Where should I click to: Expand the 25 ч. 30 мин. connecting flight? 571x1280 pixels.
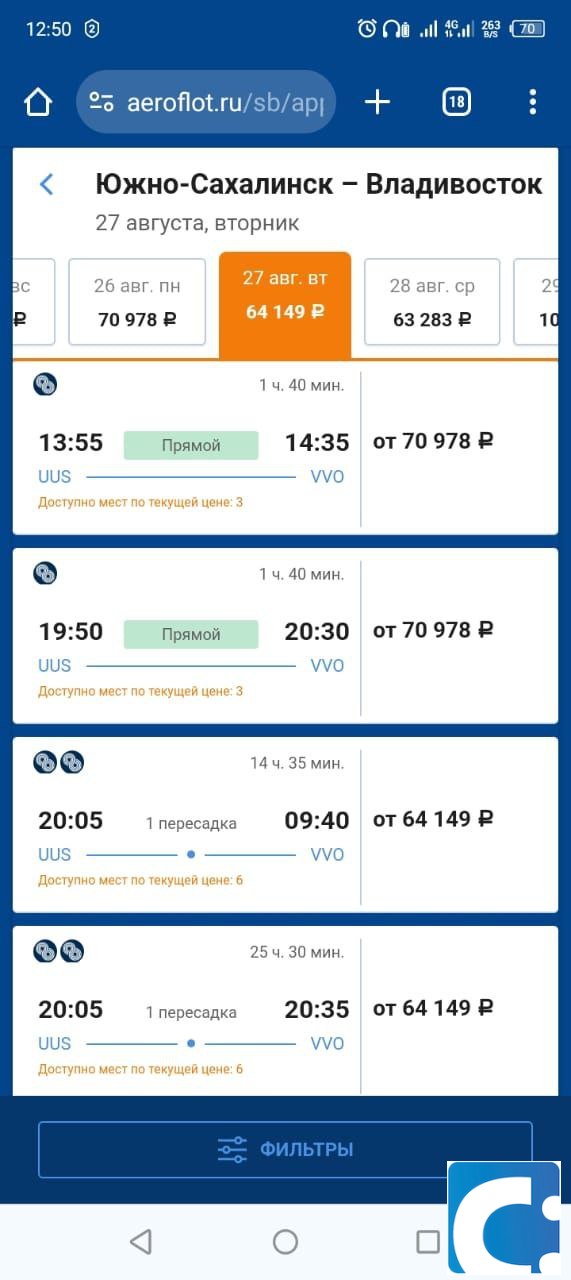(x=186, y=1010)
